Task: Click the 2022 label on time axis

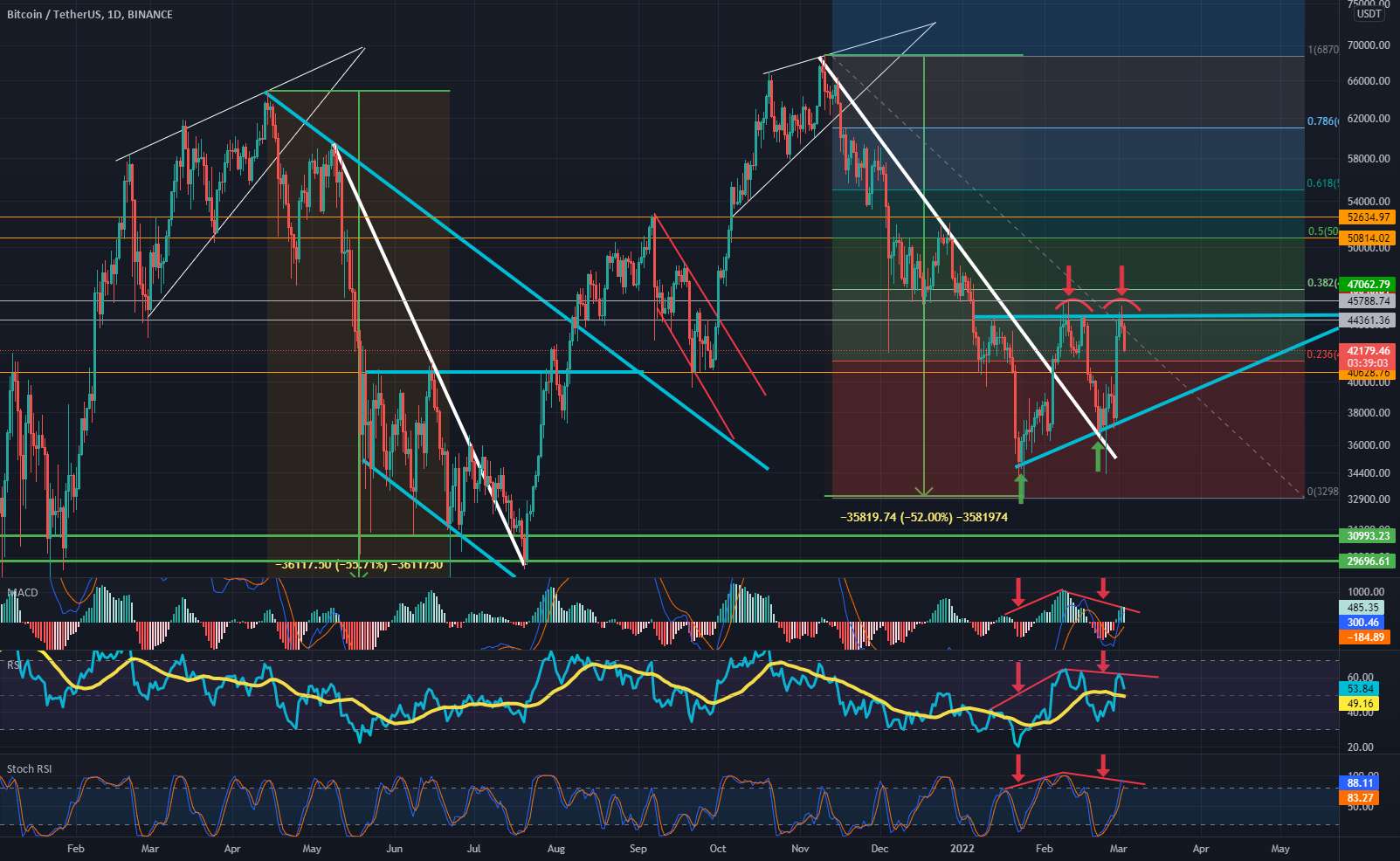Action: coord(962,848)
